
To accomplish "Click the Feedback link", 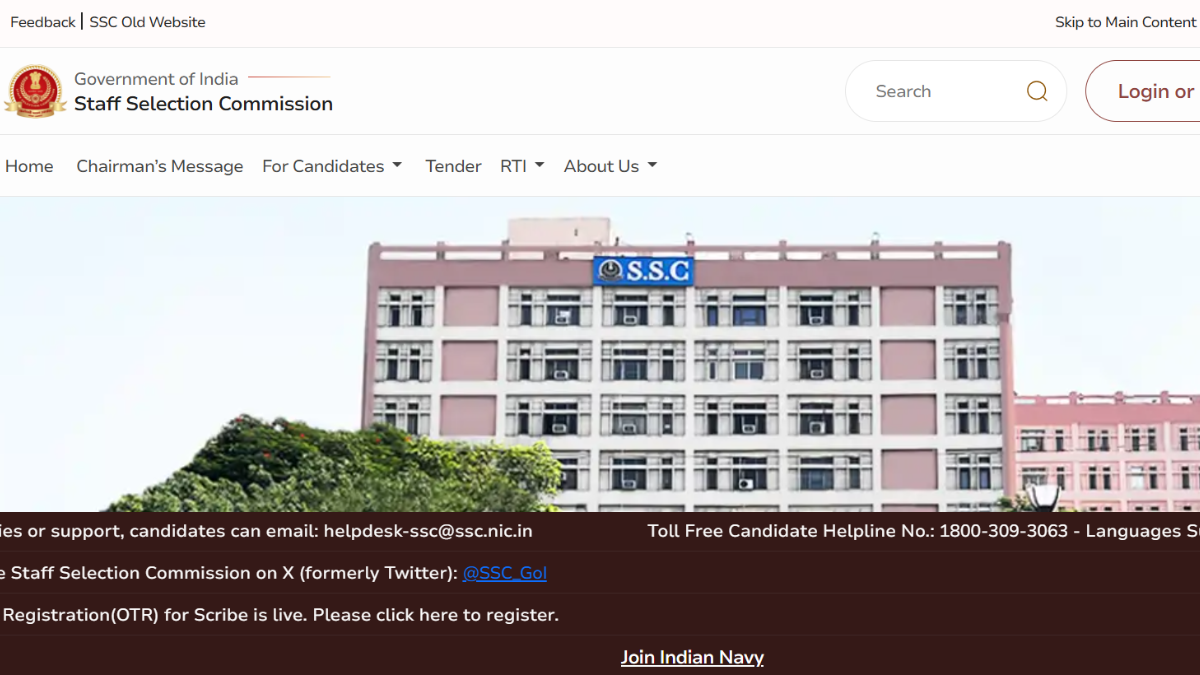I will pos(43,22).
